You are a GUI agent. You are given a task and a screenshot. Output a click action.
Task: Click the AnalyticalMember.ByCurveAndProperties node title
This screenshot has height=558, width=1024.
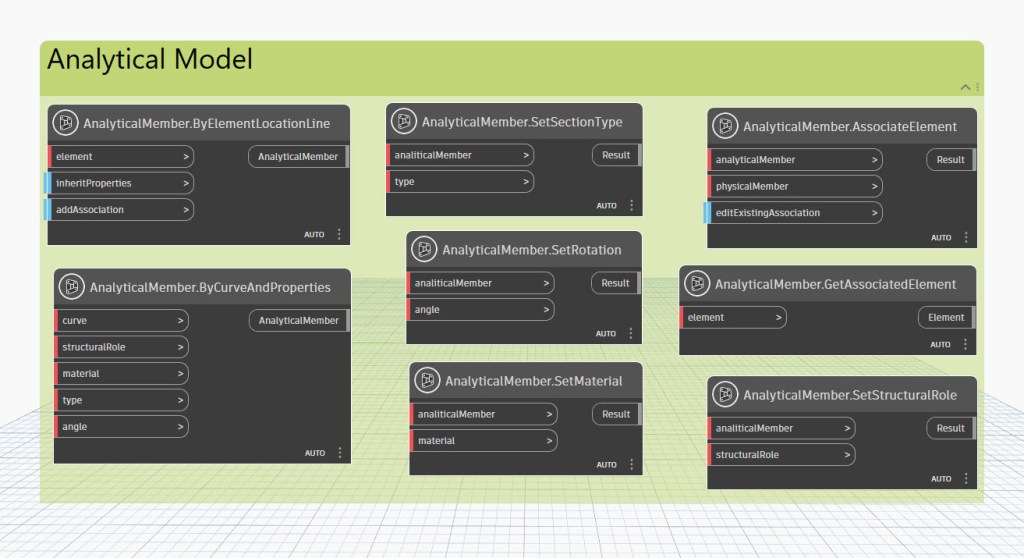(210, 287)
